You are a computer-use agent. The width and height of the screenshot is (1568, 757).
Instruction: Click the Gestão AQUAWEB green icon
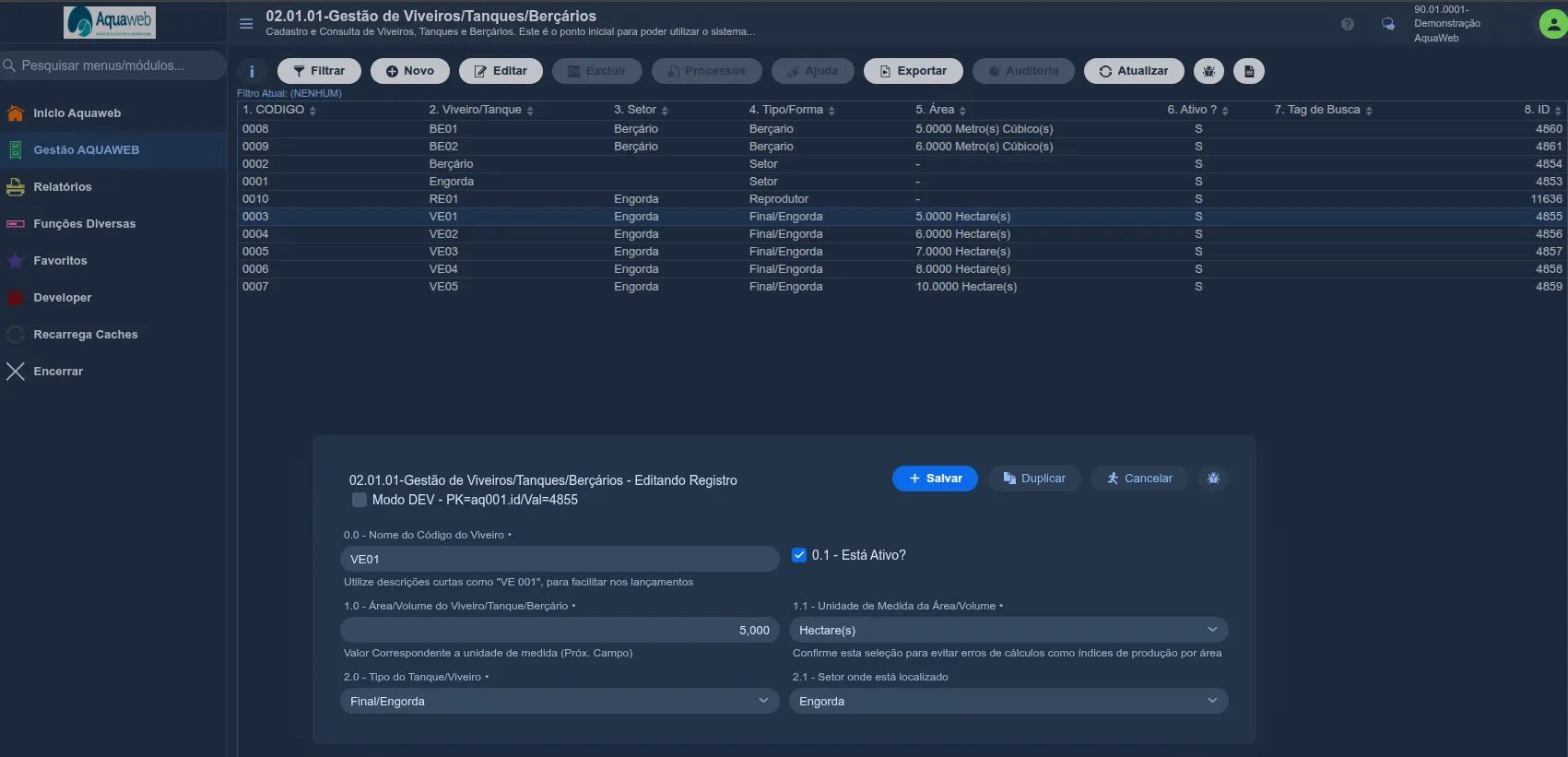tap(16, 150)
